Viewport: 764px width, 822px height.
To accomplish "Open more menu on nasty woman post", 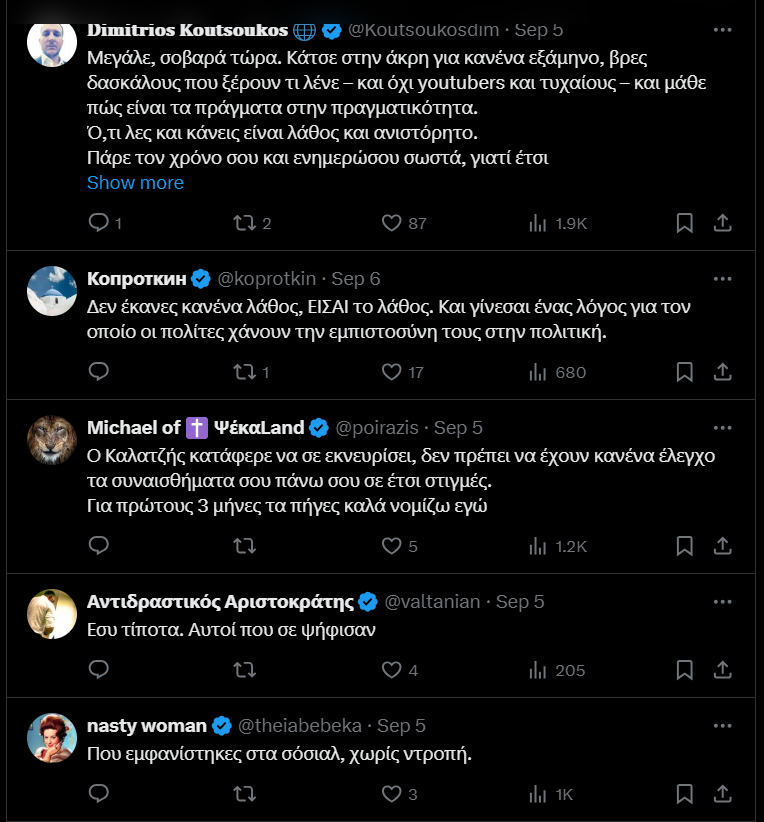I will 722,725.
